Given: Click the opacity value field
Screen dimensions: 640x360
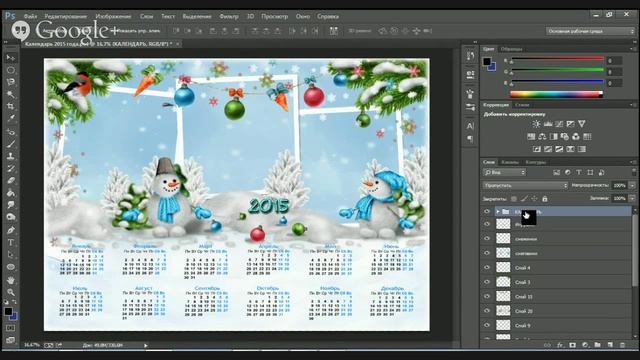Looking at the screenshot, I should click(619, 185).
